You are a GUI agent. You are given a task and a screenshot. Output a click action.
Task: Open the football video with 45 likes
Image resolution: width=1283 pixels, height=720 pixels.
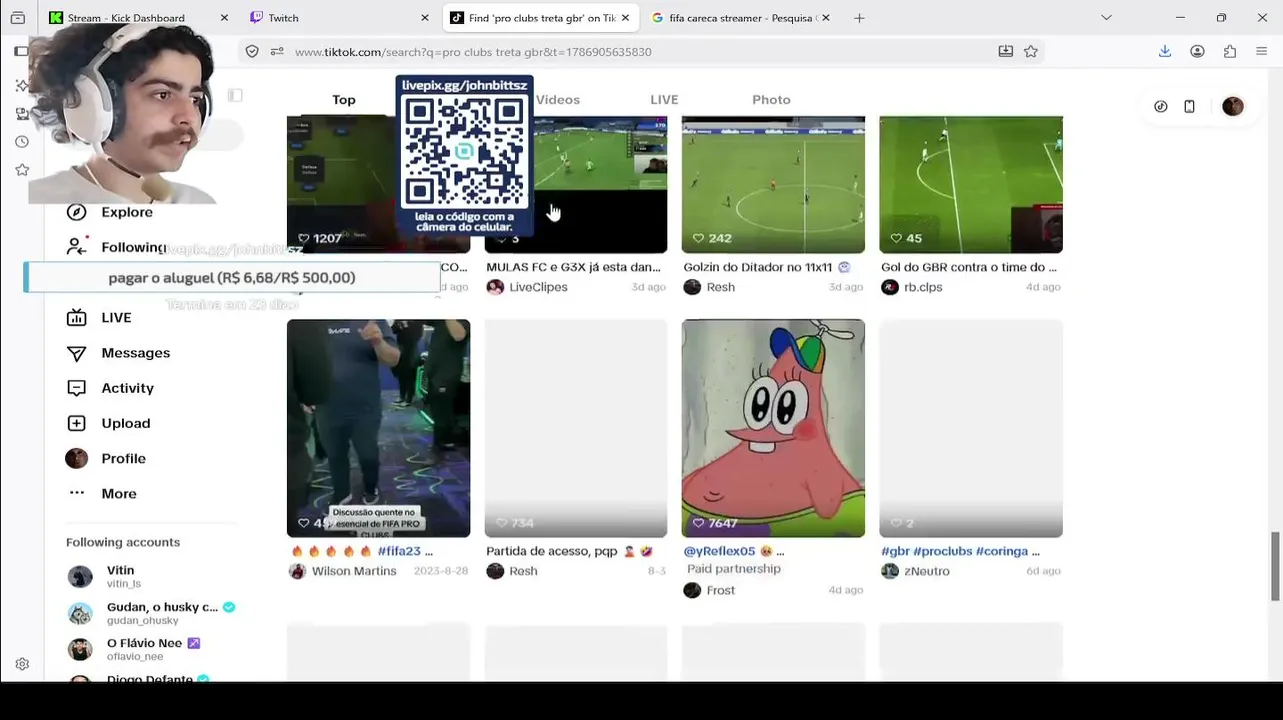(971, 184)
